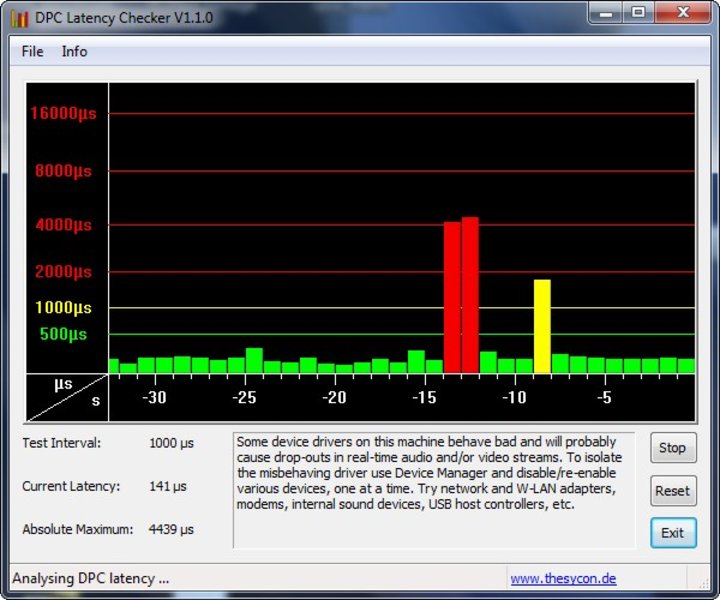Click the yellow 1000µs axis label
720x600 pixels.
pyautogui.click(x=63, y=307)
